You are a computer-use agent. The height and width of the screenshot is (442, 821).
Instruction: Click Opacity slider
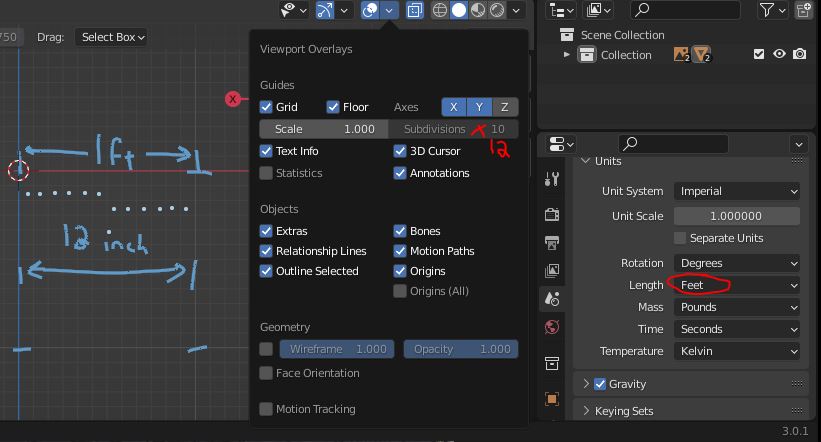coord(461,349)
